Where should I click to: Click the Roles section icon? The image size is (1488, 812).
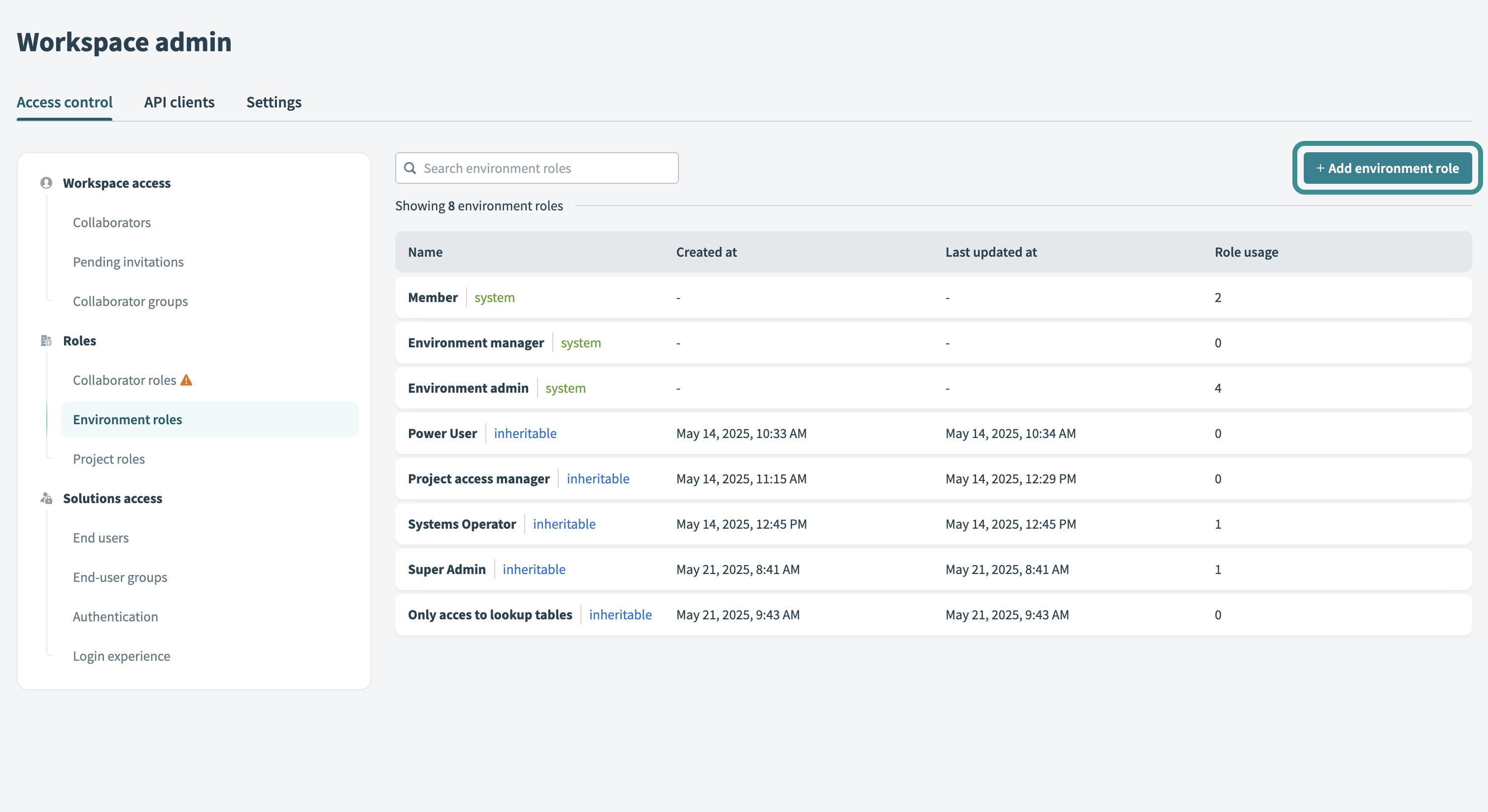[x=46, y=341]
